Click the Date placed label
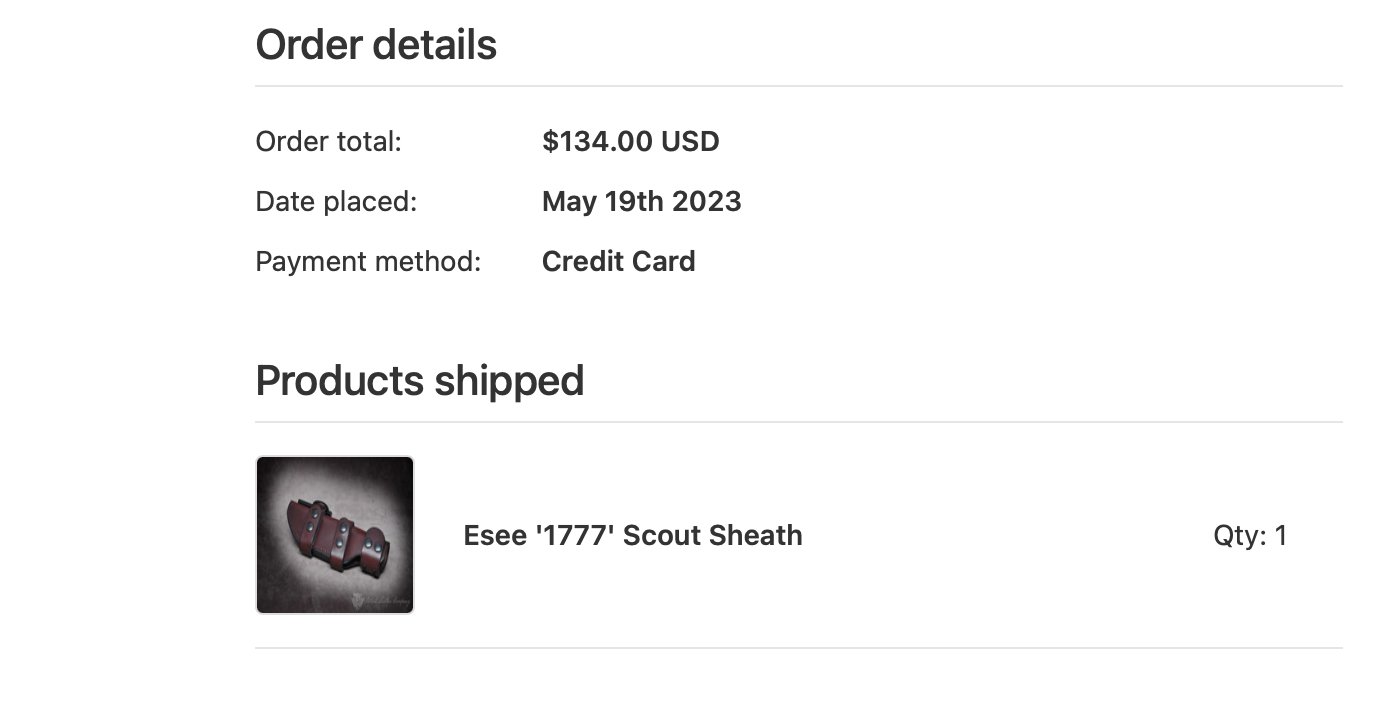The width and height of the screenshot is (1388, 724). coord(336,202)
